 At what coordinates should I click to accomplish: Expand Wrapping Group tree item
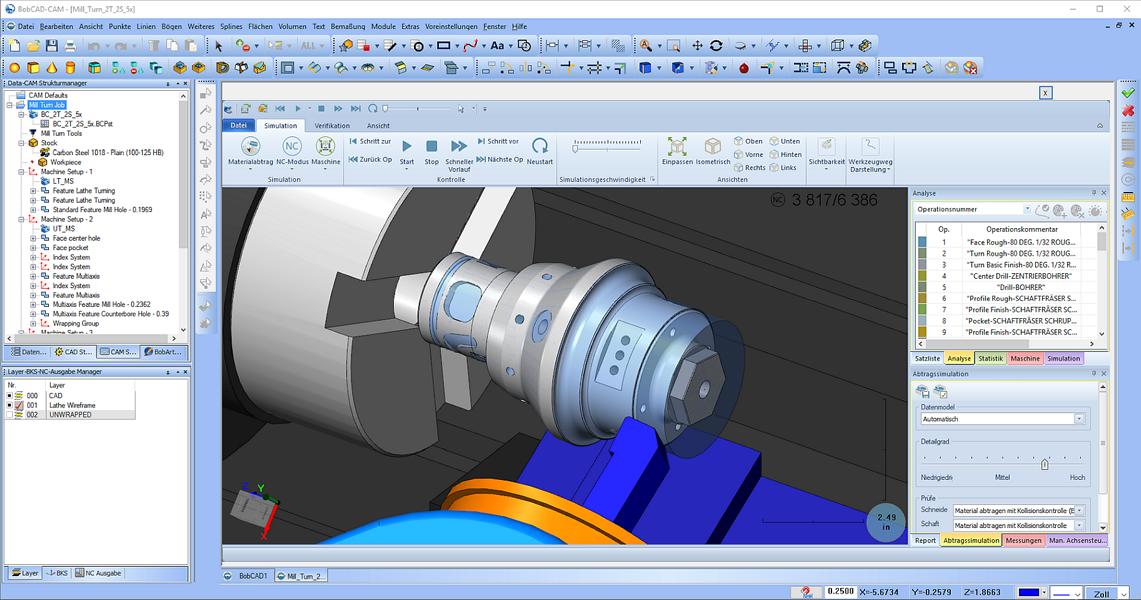(x=33, y=324)
